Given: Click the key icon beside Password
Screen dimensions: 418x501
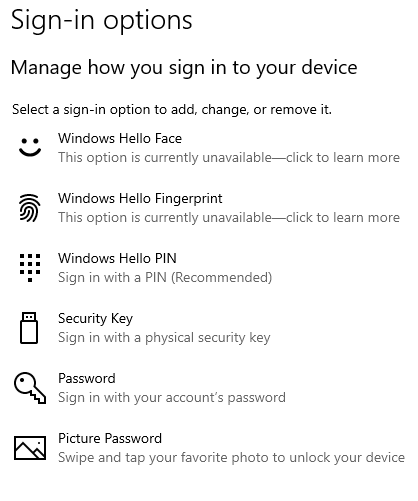Looking at the screenshot, I should 30,388.
